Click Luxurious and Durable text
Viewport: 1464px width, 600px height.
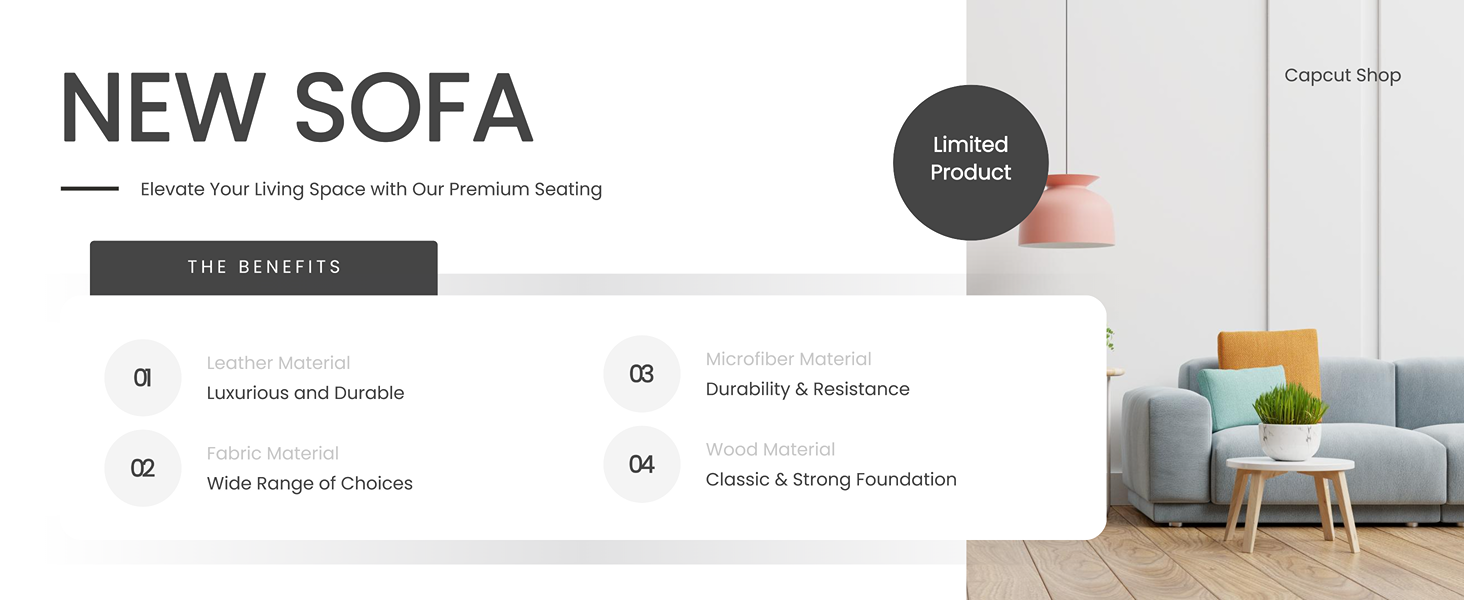(x=305, y=393)
